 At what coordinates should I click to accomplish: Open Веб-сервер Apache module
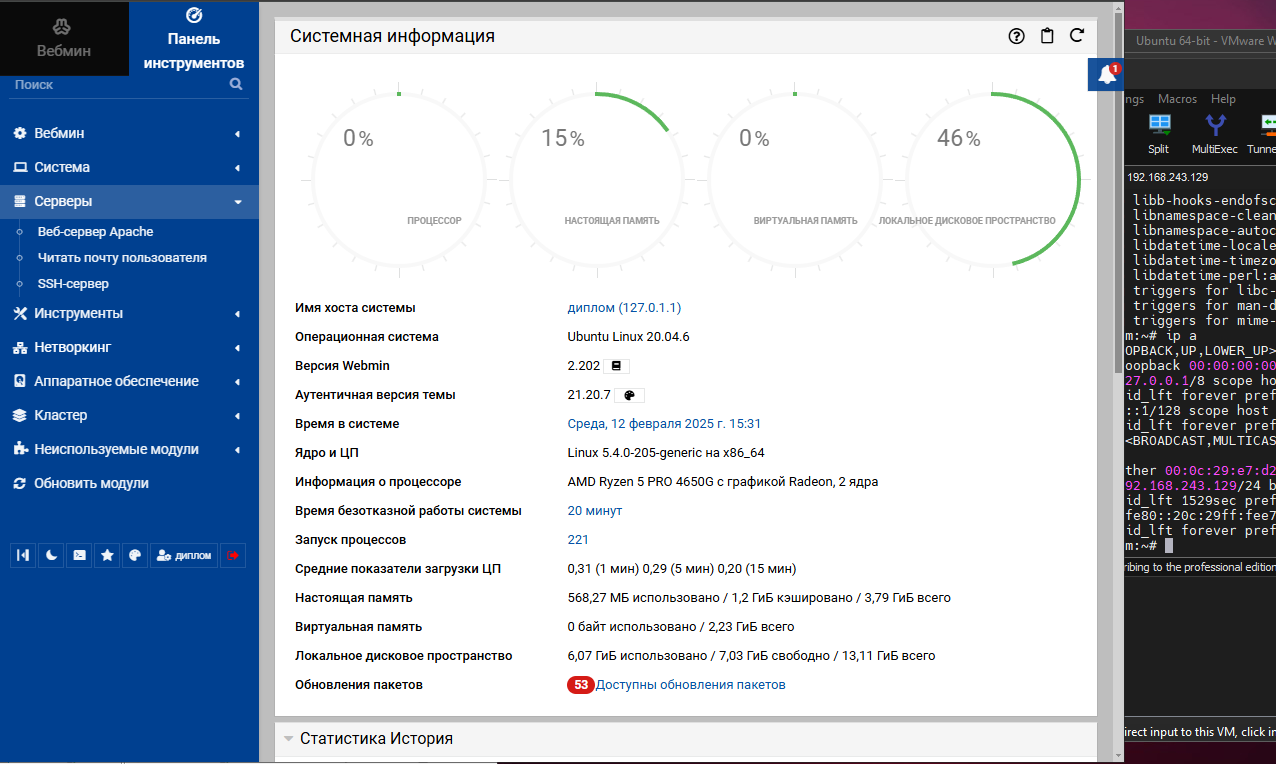(96, 231)
